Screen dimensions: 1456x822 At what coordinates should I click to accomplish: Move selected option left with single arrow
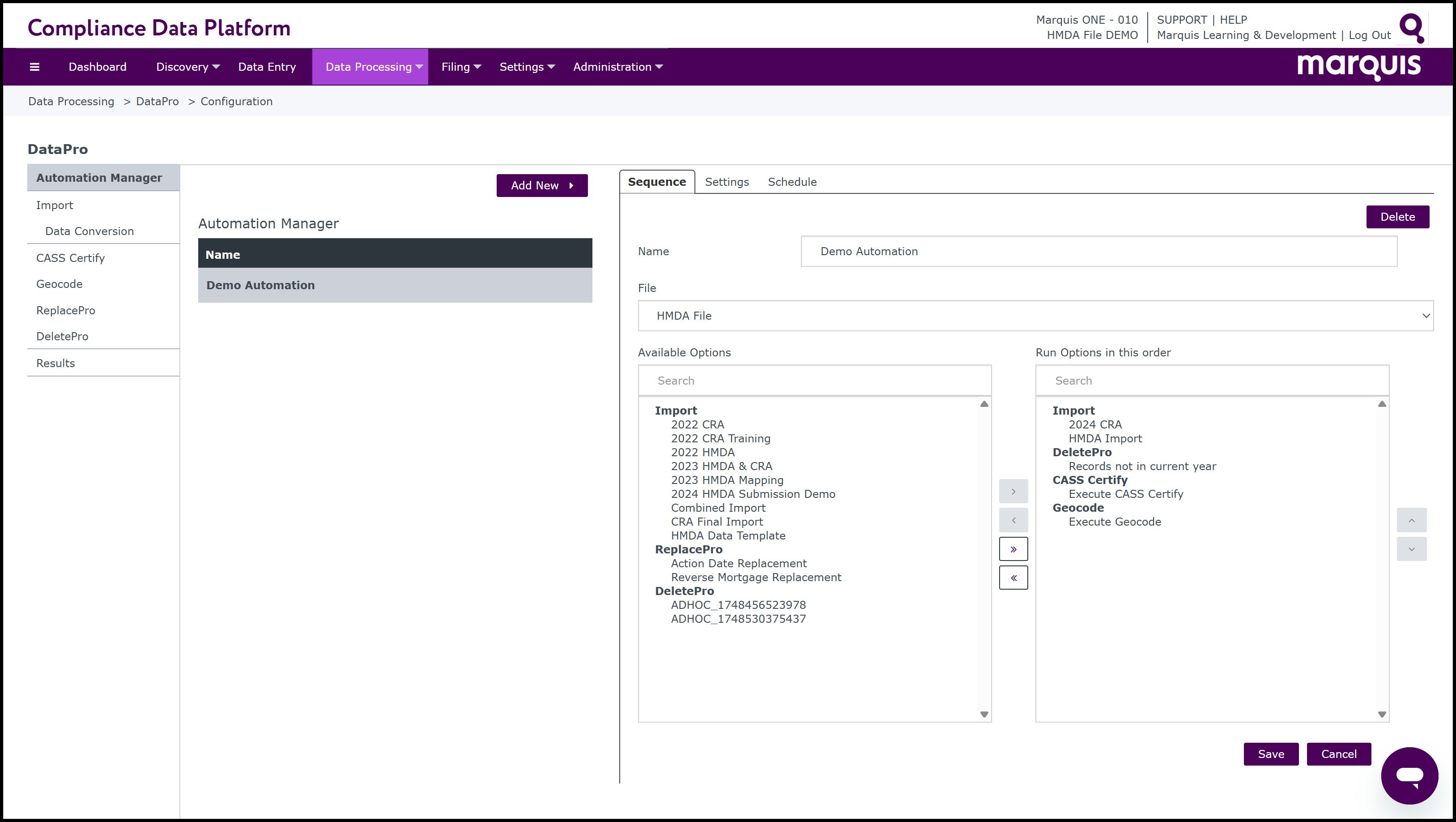point(1013,520)
